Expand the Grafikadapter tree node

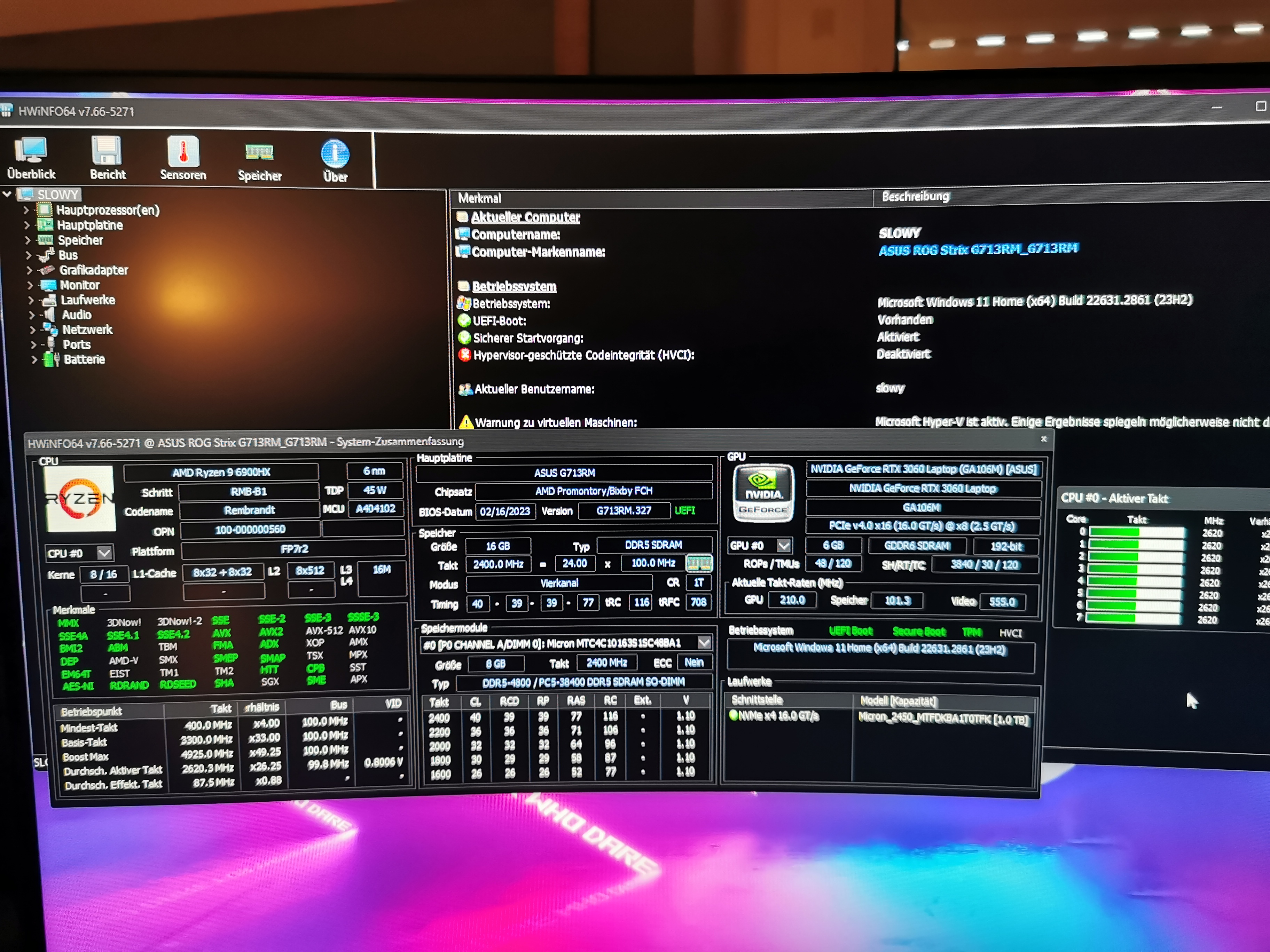pos(29,270)
